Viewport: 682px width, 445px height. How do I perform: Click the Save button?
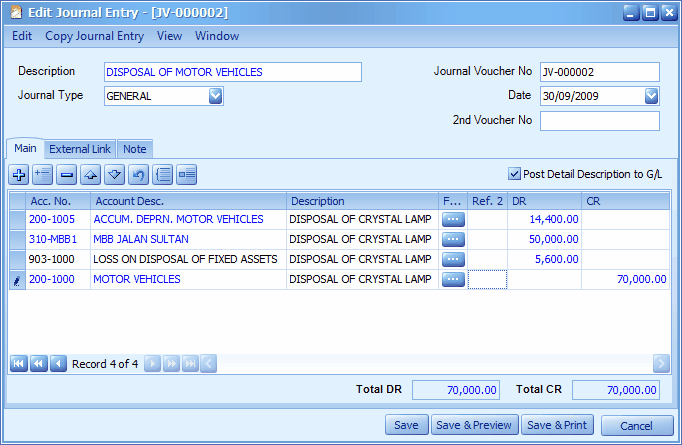406,425
